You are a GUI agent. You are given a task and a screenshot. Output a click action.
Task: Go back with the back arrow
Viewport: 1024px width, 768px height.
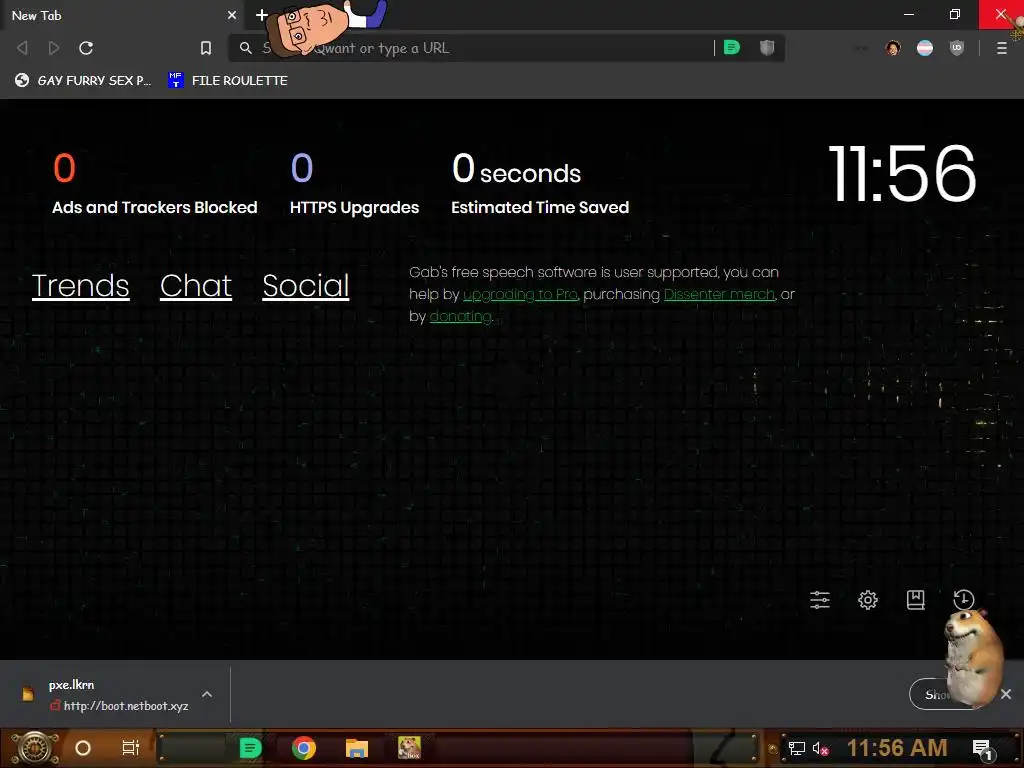pyautogui.click(x=22, y=48)
